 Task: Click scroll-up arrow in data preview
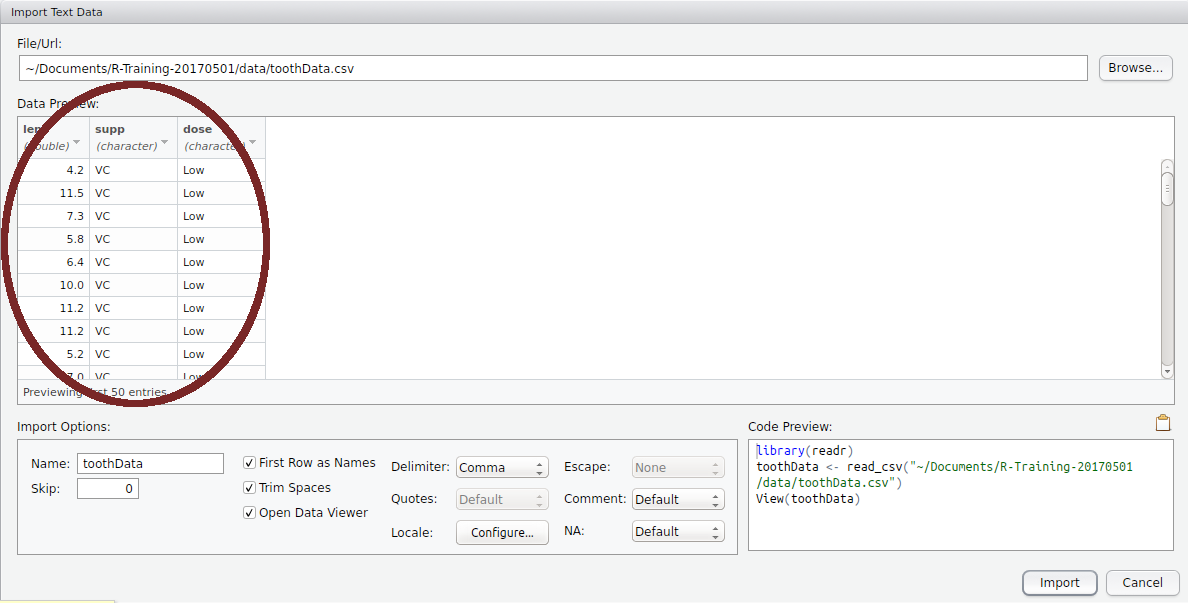(1166, 166)
